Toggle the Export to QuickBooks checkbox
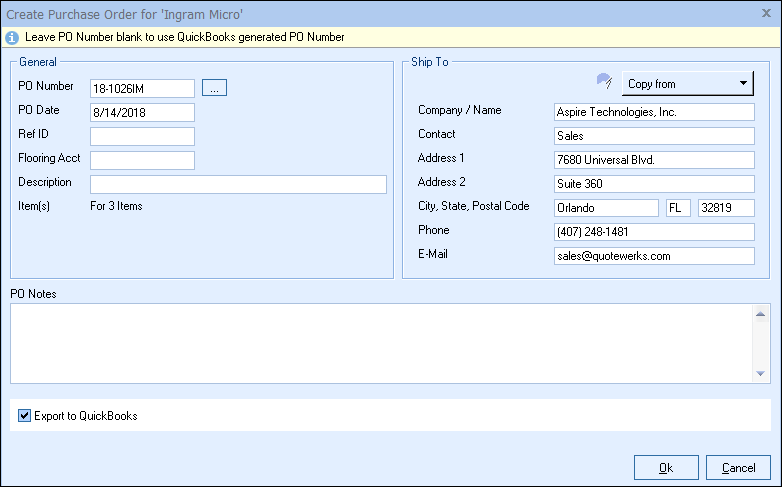Image resolution: width=782 pixels, height=487 pixels. click(24, 415)
